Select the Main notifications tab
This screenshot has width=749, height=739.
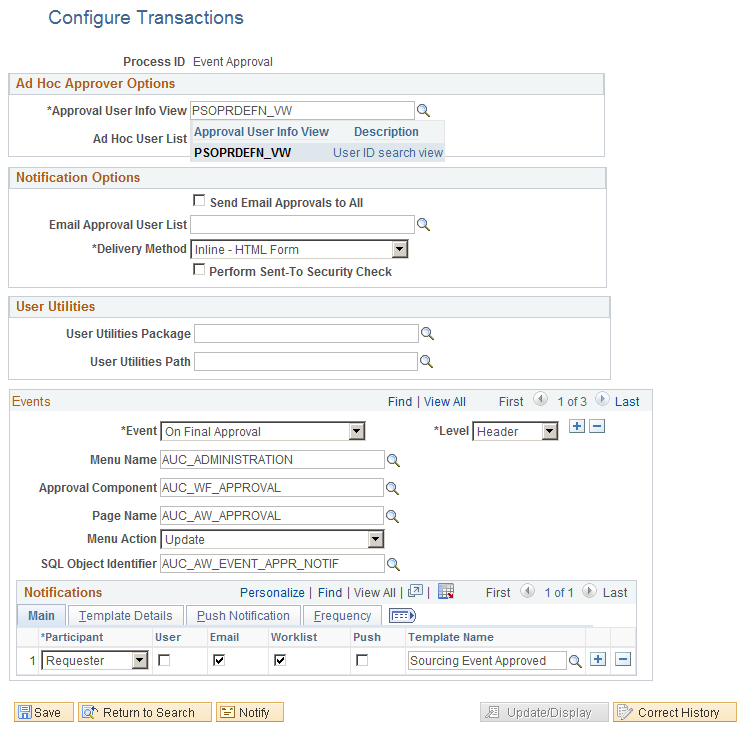coord(41,616)
